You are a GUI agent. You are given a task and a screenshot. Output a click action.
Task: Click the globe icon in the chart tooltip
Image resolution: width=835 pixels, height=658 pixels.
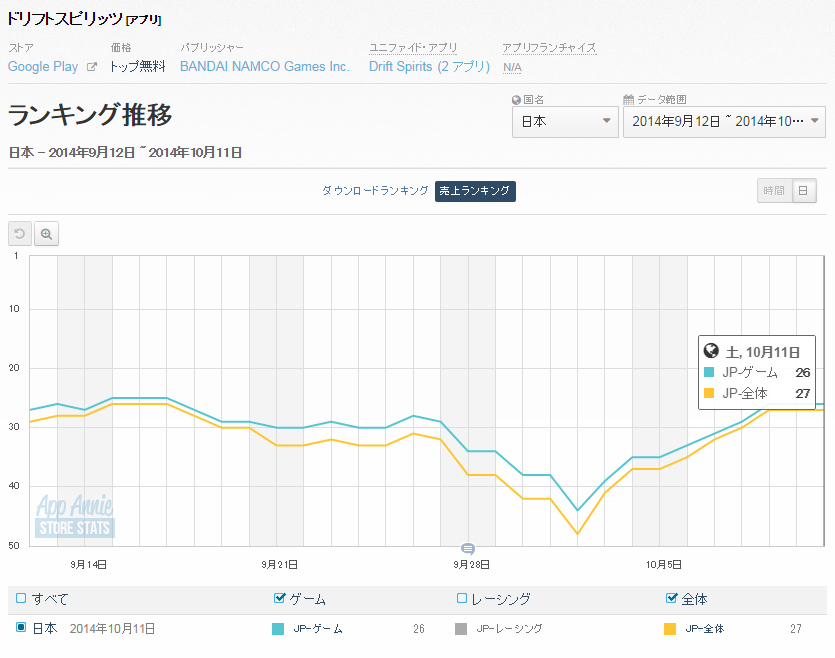pyautogui.click(x=711, y=351)
